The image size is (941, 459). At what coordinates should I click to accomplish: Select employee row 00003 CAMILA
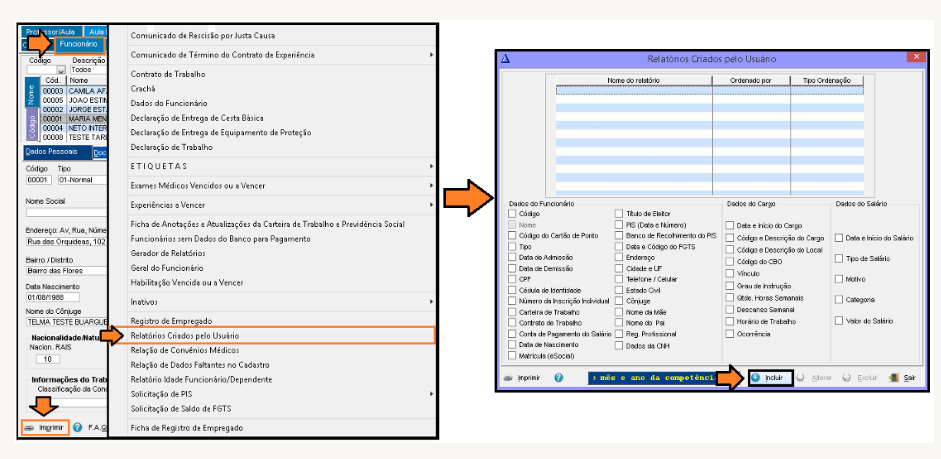pos(74,91)
